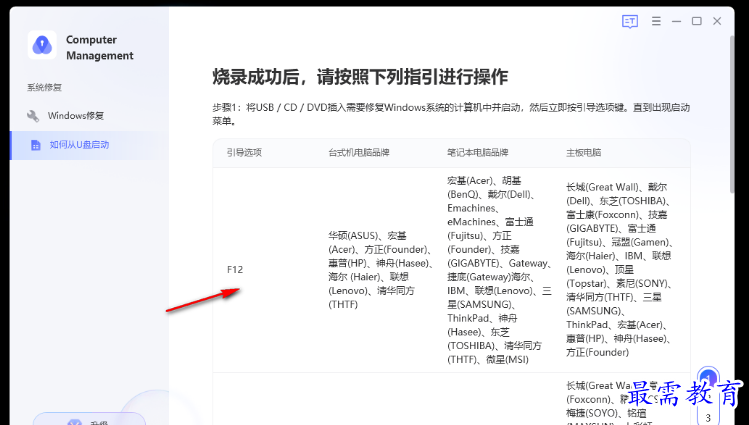Click the 主板电脑 column header
This screenshot has width=749, height=425.
click(584, 153)
